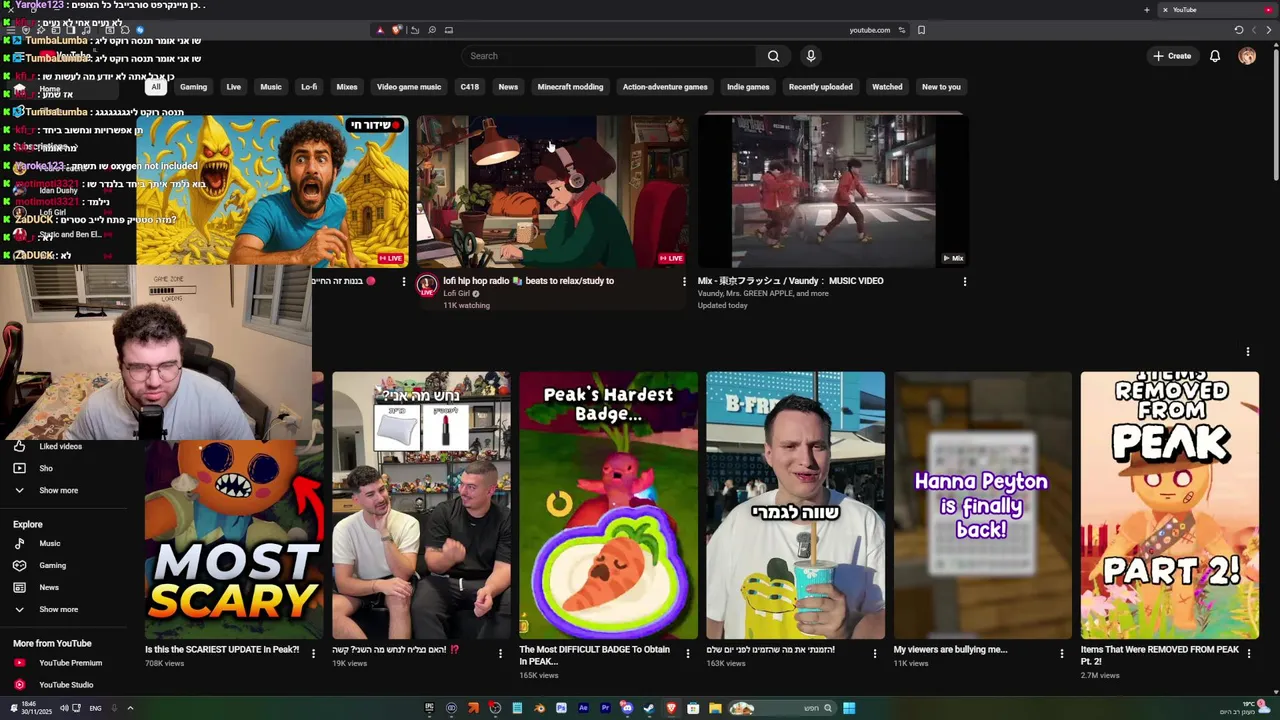Select the All filter chip

pos(156,87)
